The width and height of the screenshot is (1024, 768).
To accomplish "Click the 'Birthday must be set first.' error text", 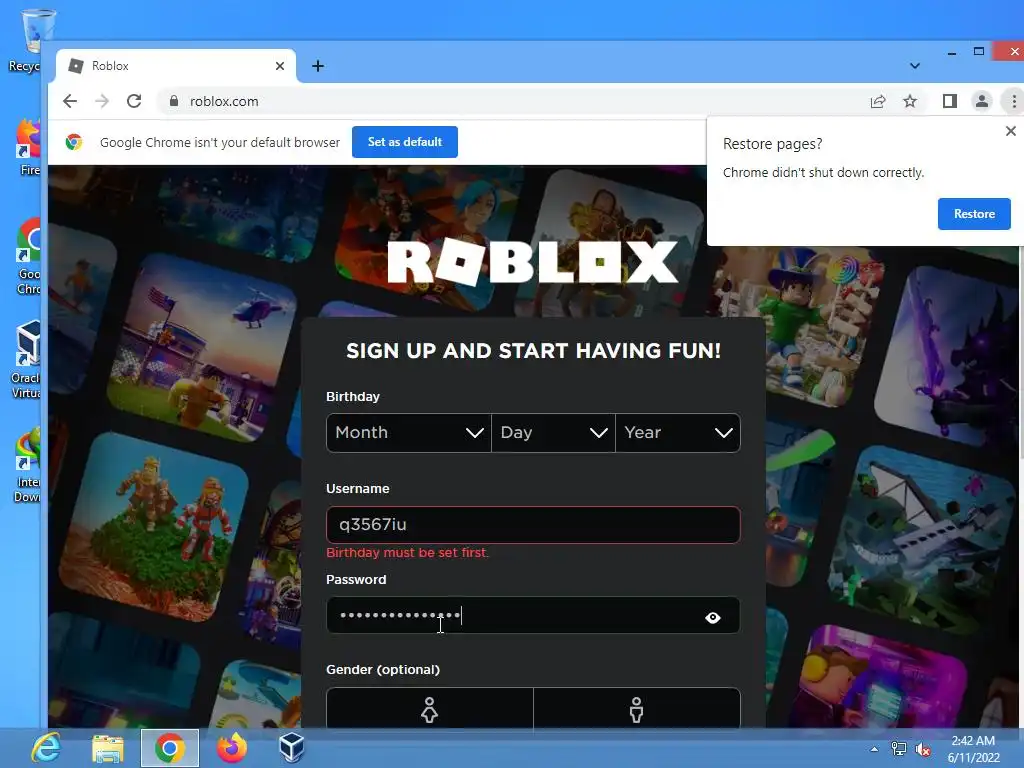I will click(x=408, y=552).
